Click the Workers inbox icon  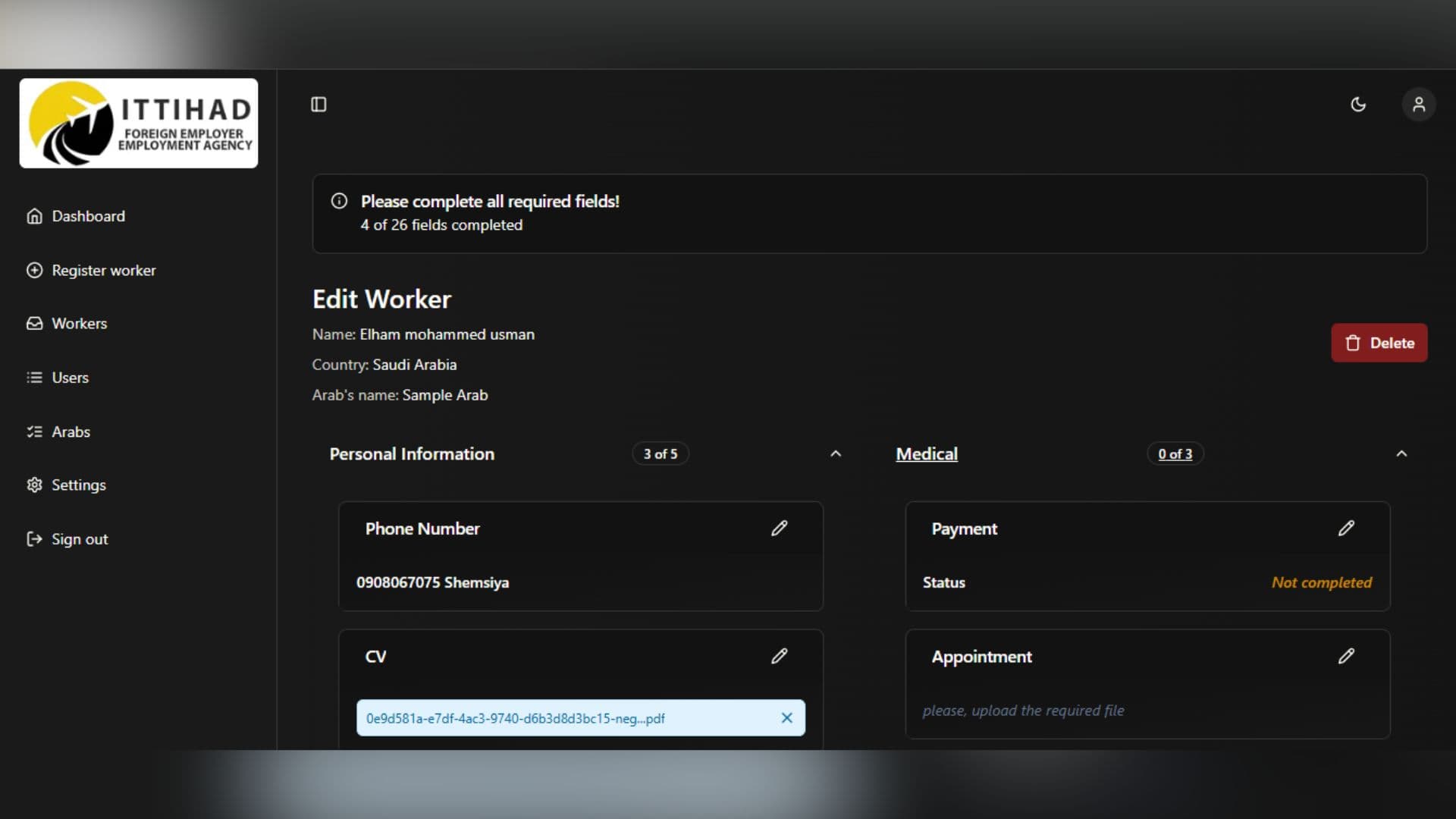[x=34, y=323]
